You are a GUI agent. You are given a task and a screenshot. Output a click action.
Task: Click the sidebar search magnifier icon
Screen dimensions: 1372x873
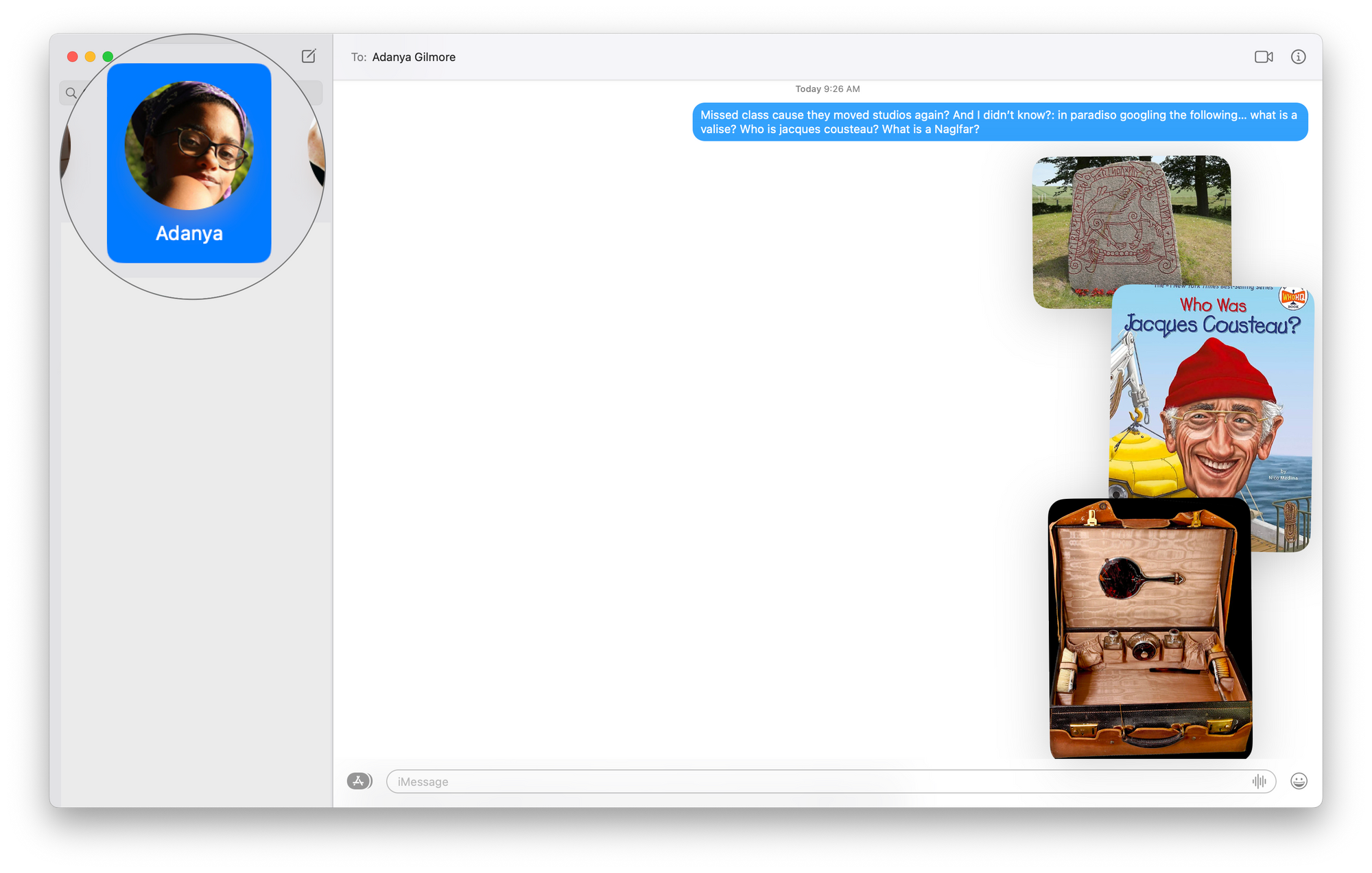(x=71, y=93)
